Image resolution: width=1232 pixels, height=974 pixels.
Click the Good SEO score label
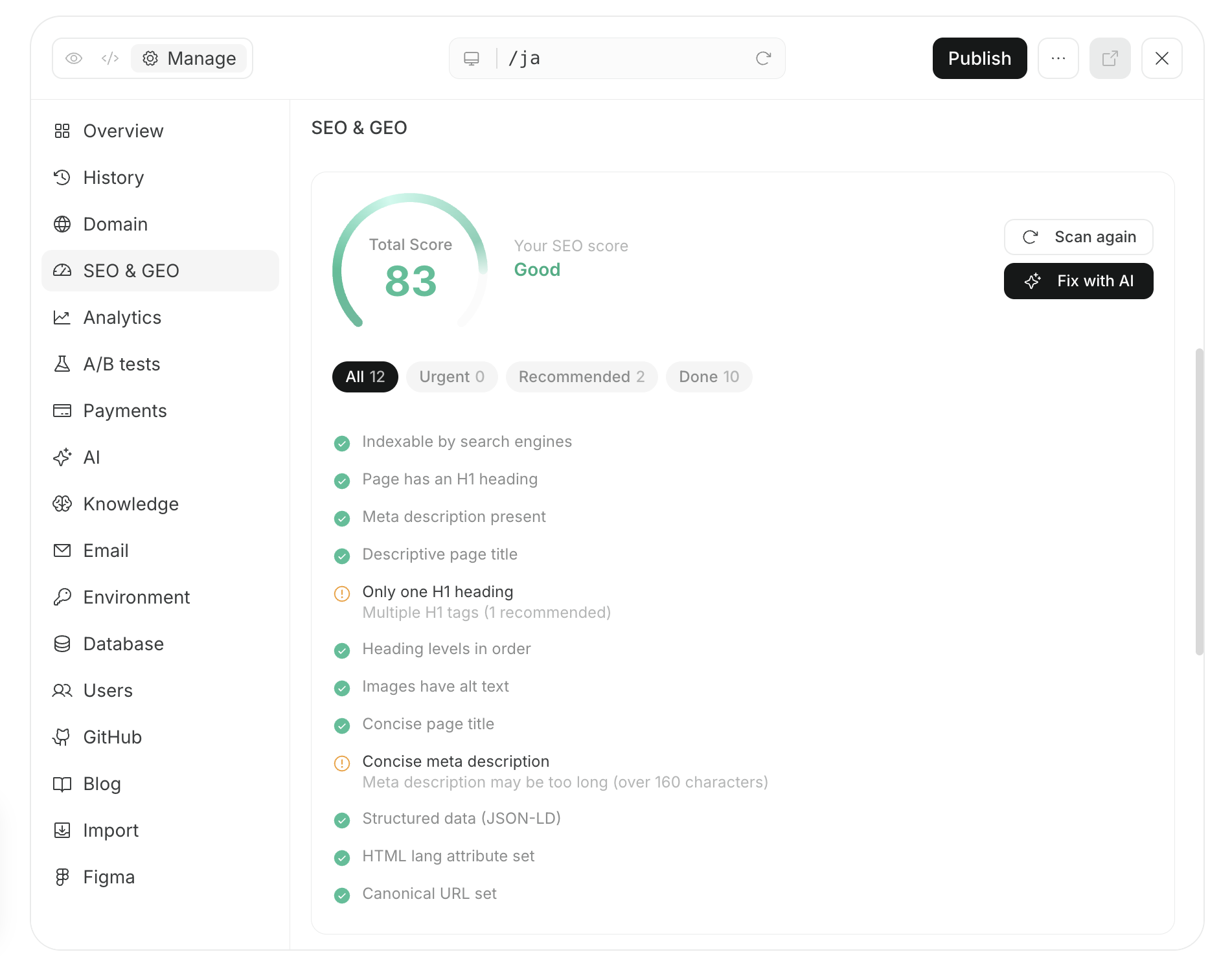(x=537, y=269)
